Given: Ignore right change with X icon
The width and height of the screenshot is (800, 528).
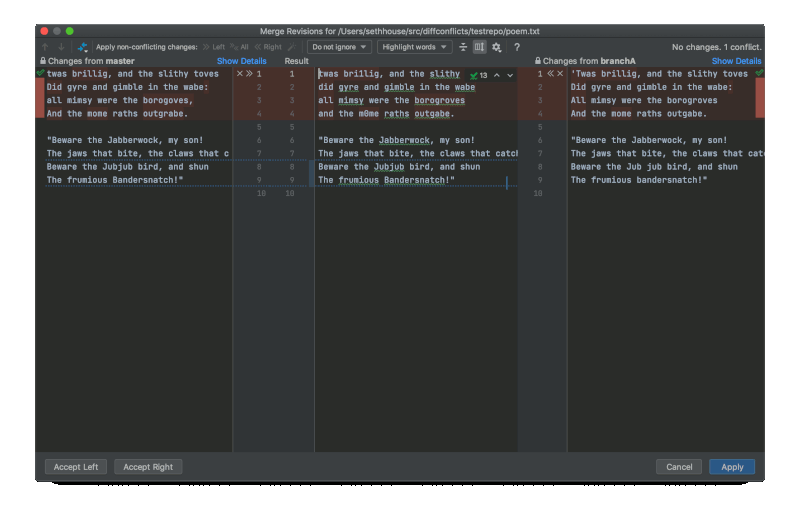Looking at the screenshot, I should coord(560,73).
